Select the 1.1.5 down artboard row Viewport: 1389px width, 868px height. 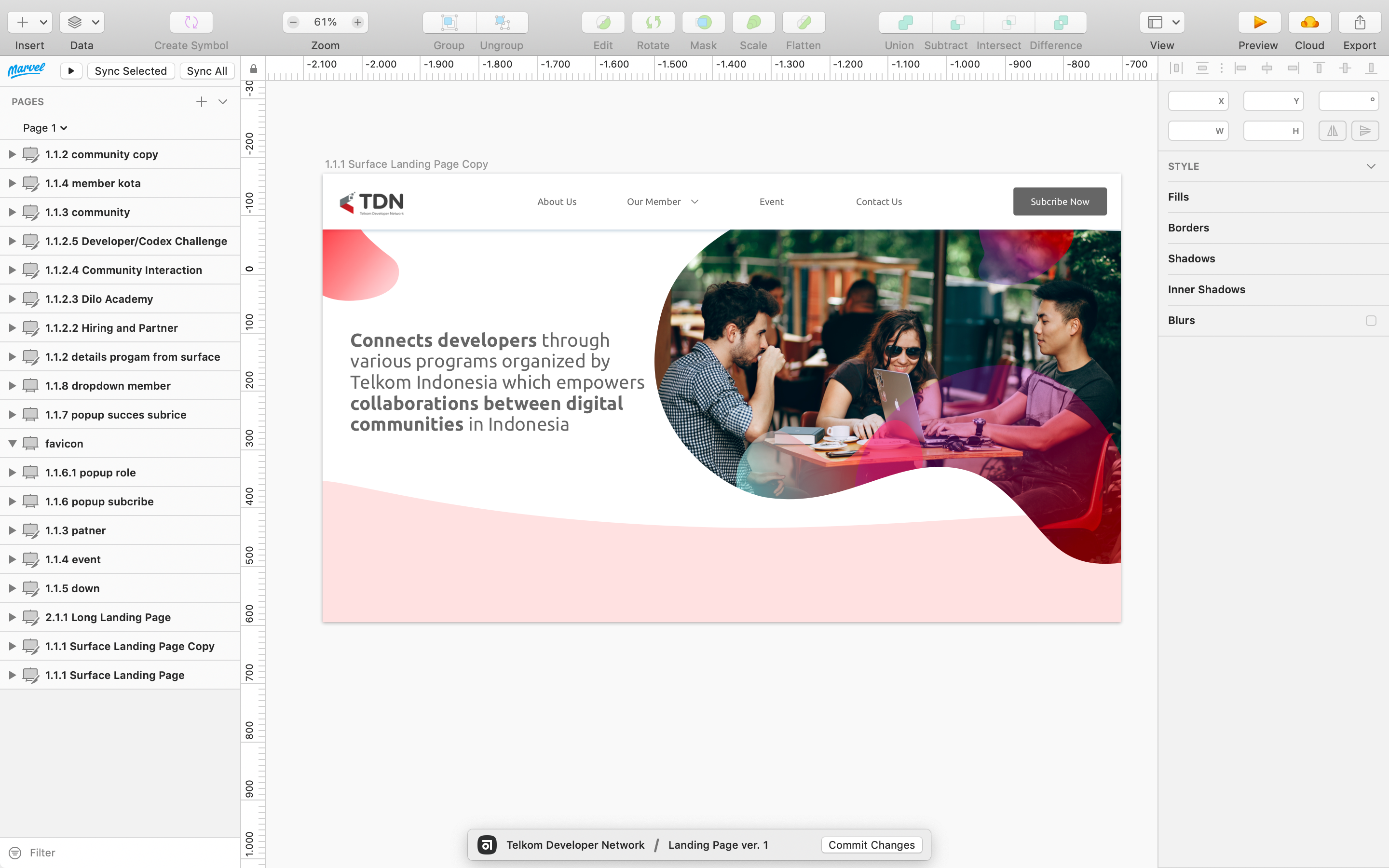[x=120, y=588]
